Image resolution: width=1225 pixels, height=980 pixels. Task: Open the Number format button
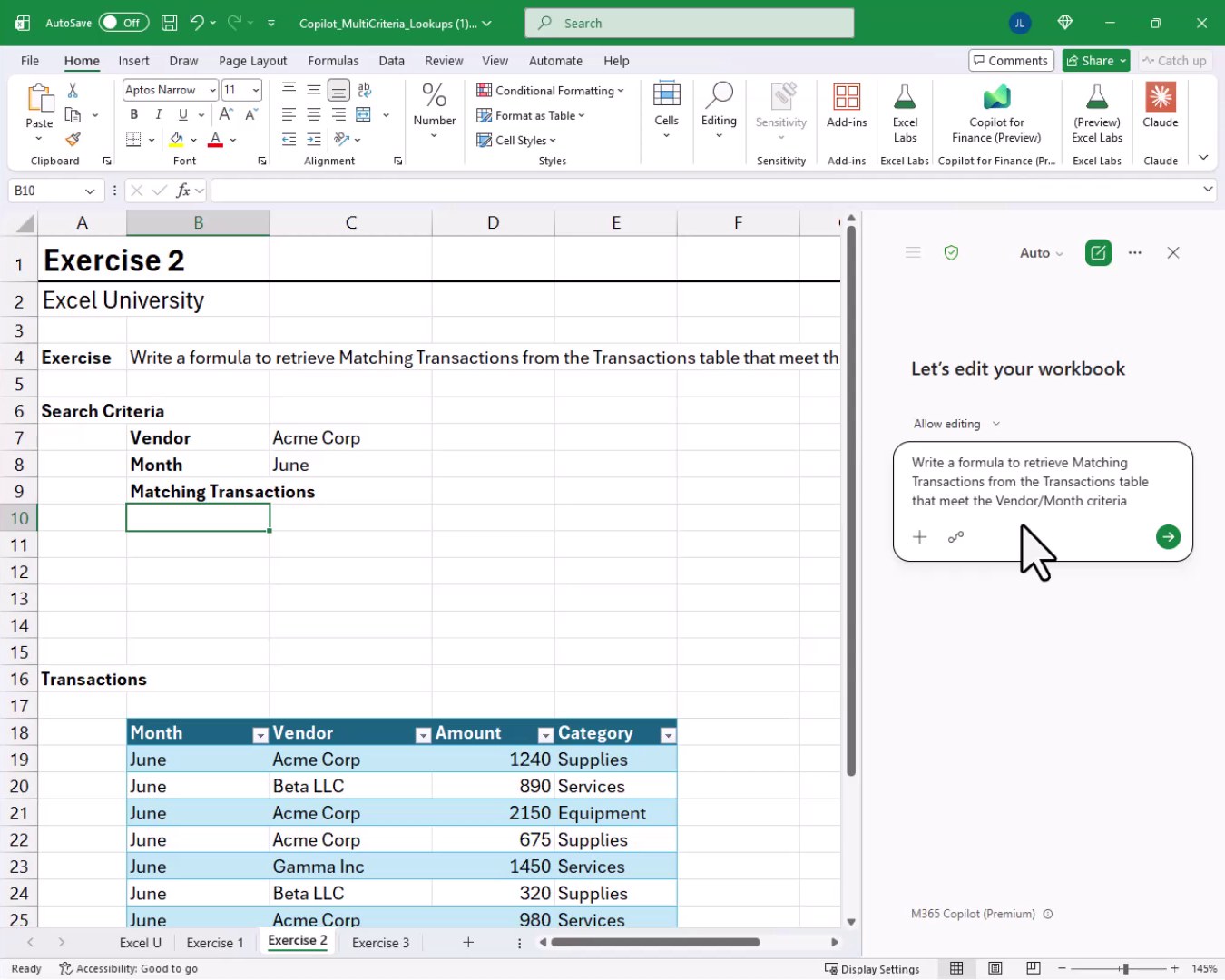pyautogui.click(x=435, y=110)
